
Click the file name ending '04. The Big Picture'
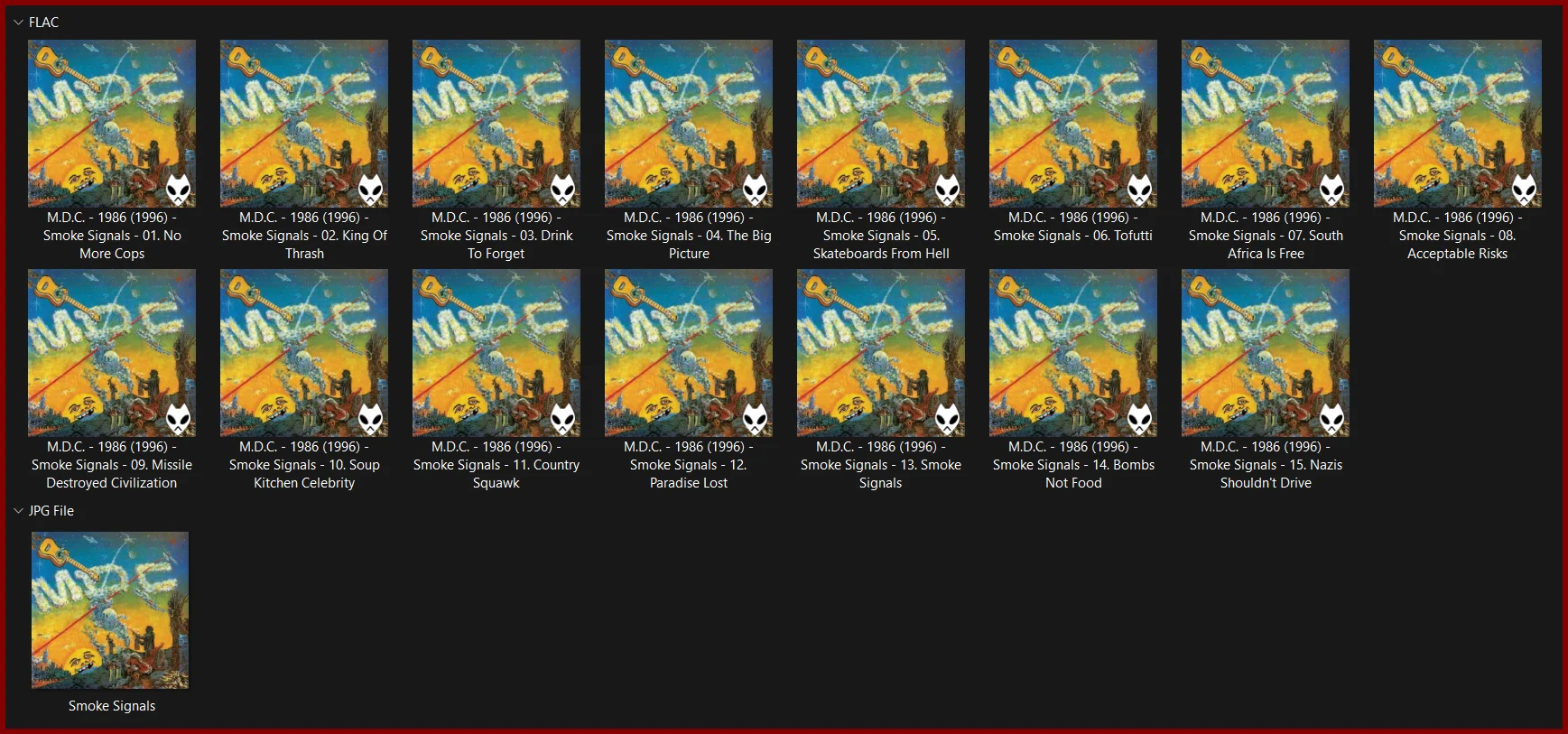(x=689, y=236)
